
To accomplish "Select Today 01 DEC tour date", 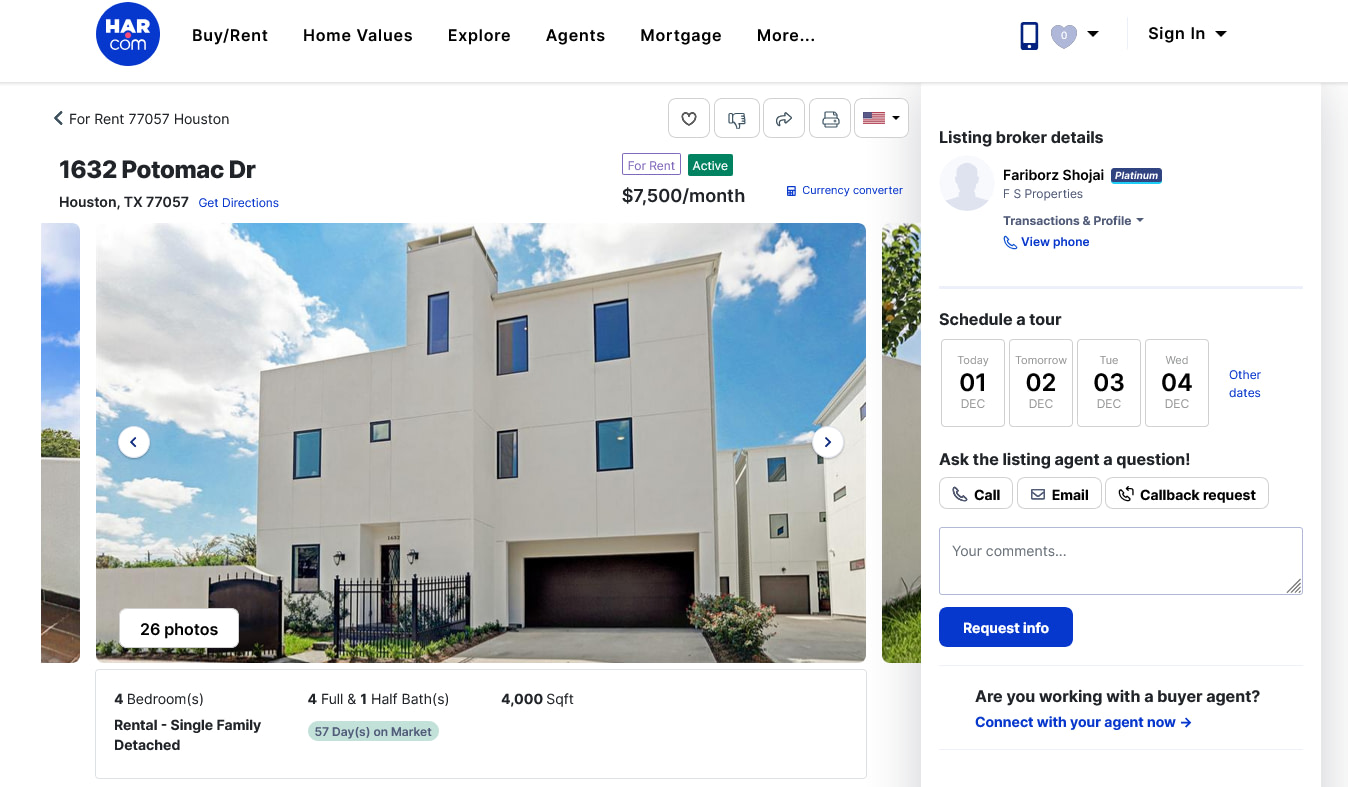I will pyautogui.click(x=973, y=383).
